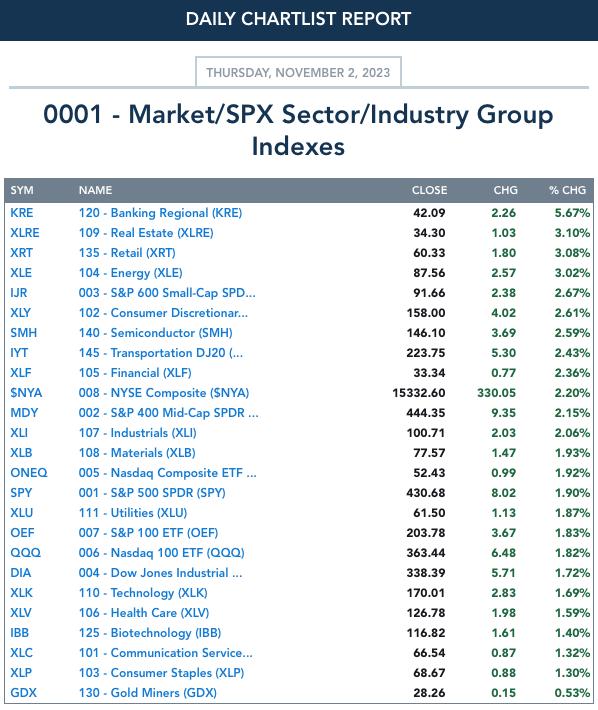Sort table by CLOSE column header

coord(429,190)
